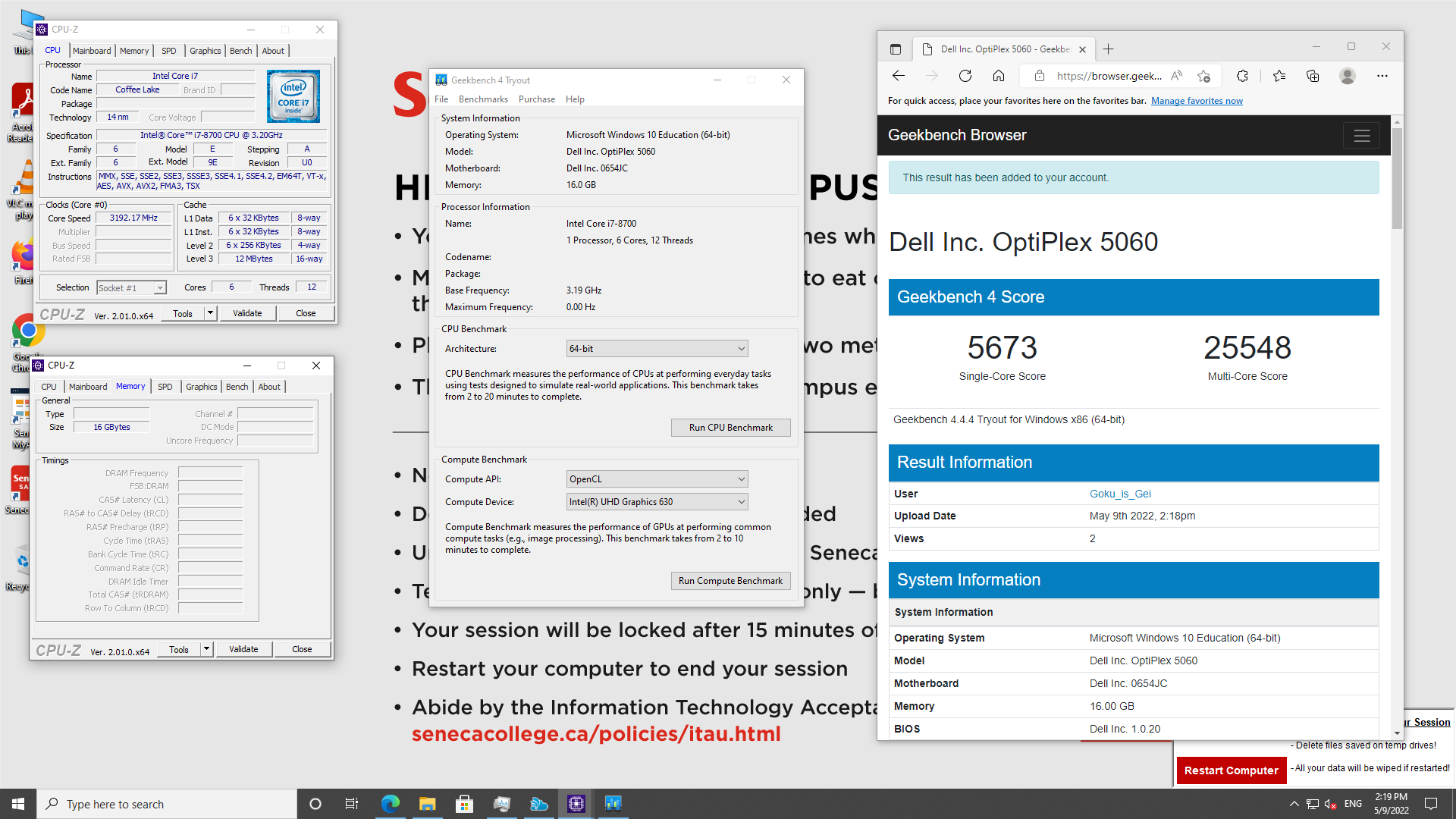Click the muted volume tray icon
The width and height of the screenshot is (1456, 819).
(1330, 804)
